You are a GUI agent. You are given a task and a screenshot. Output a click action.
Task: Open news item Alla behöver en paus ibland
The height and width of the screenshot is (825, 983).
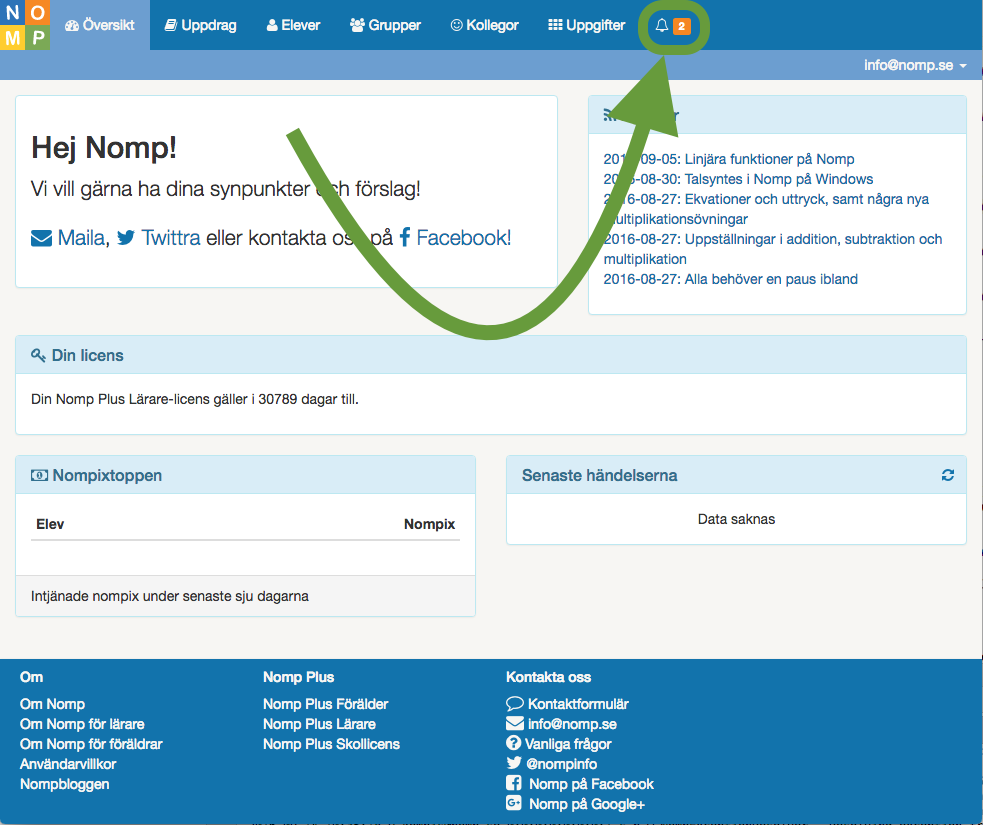pos(730,280)
